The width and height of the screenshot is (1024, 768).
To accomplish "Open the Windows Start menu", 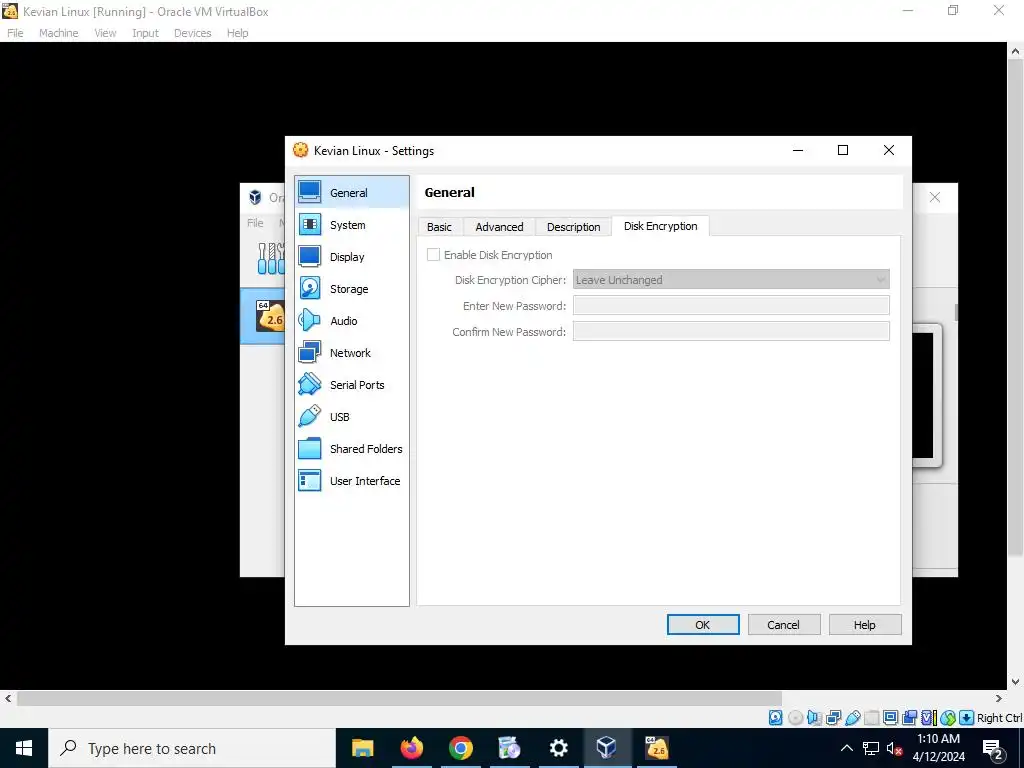I will [x=24, y=748].
